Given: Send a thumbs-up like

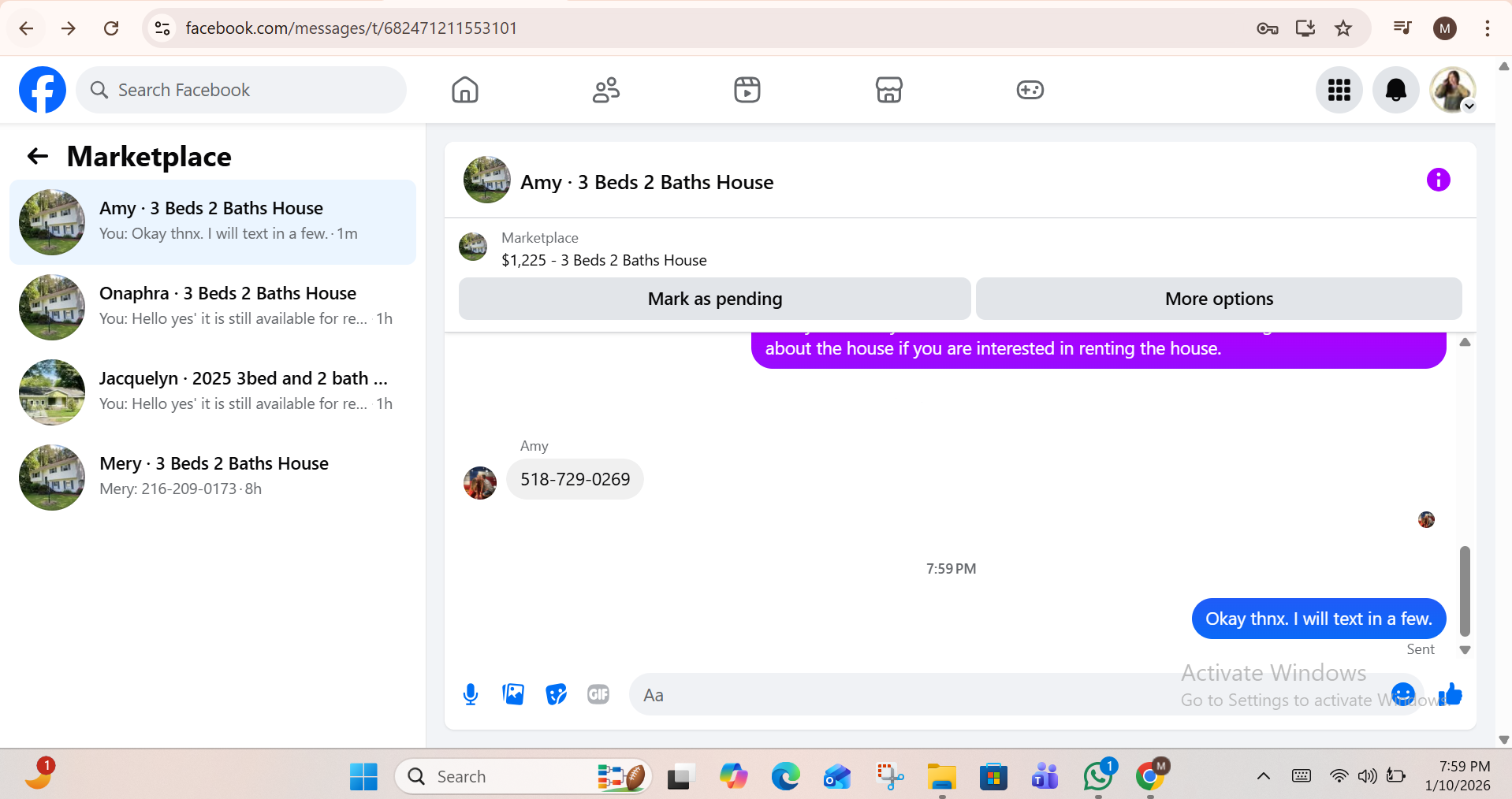Looking at the screenshot, I should (1451, 694).
